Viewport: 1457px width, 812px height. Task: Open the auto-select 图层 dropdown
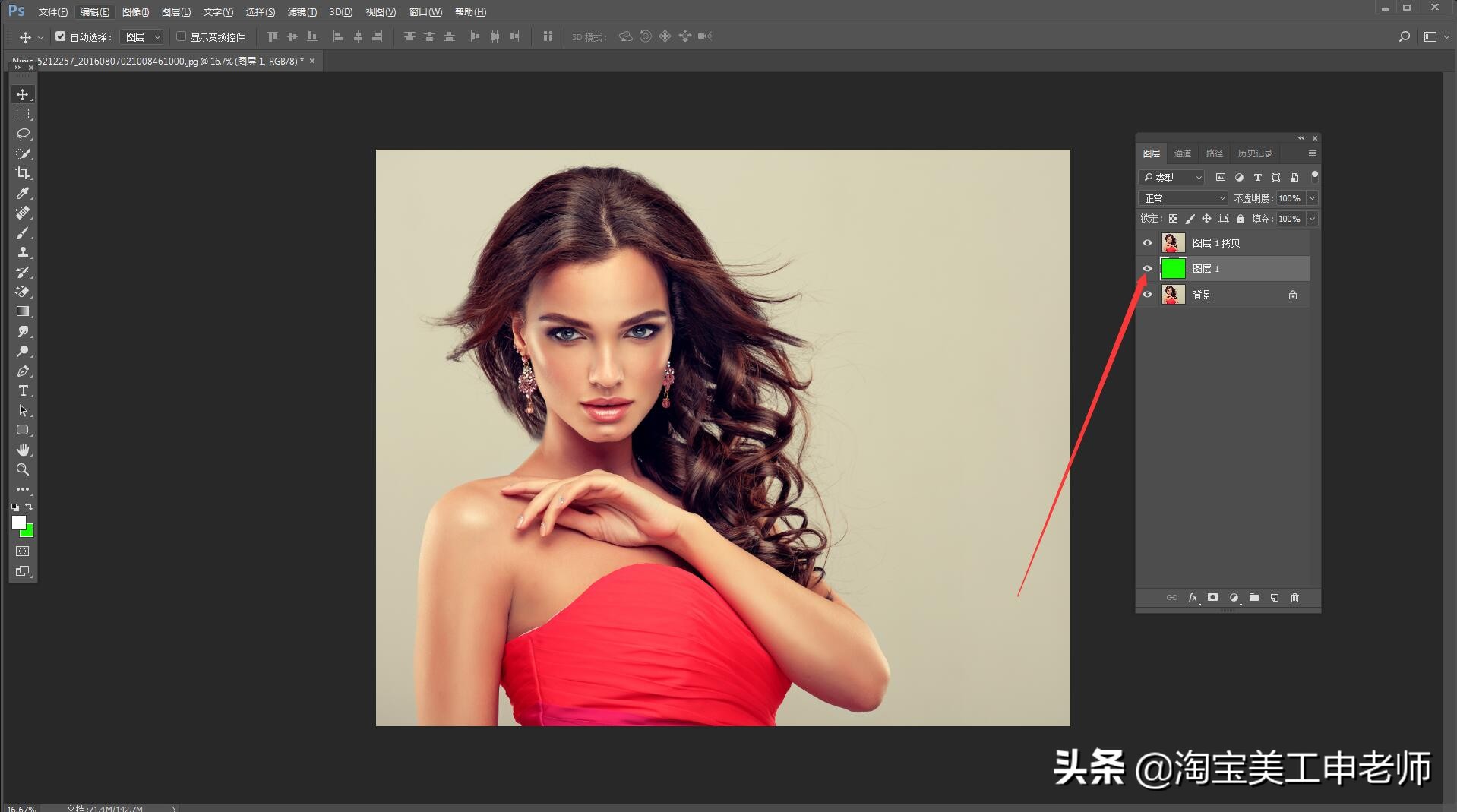[x=143, y=36]
